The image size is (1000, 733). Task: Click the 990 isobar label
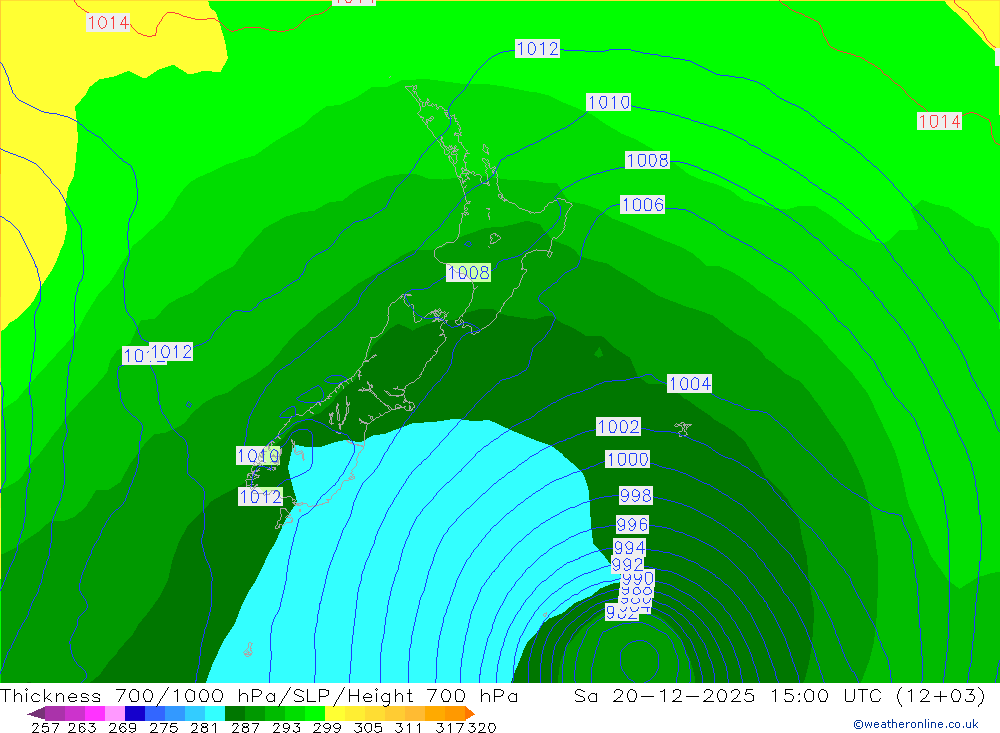click(638, 579)
